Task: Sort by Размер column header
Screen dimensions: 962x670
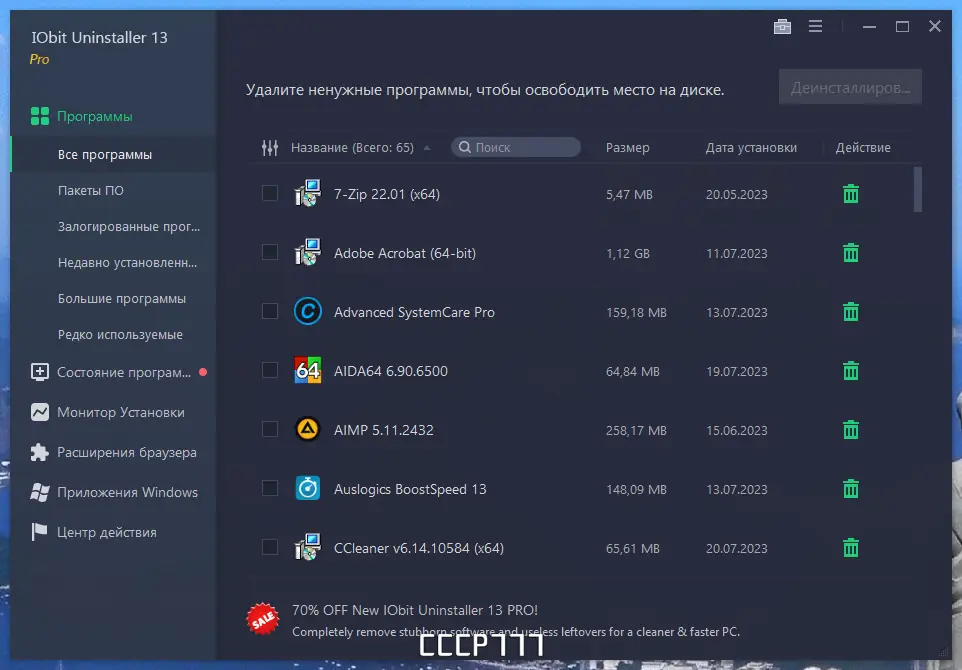Action: point(627,148)
